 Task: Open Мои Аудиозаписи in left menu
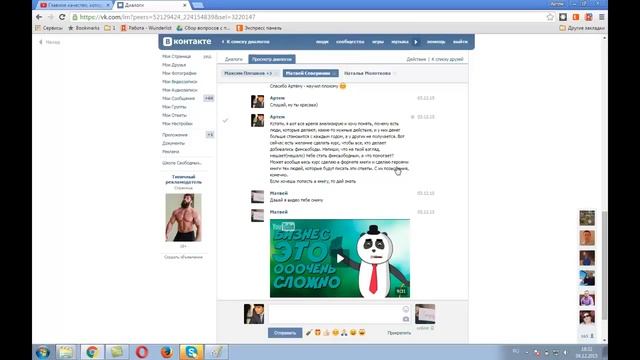[180, 90]
